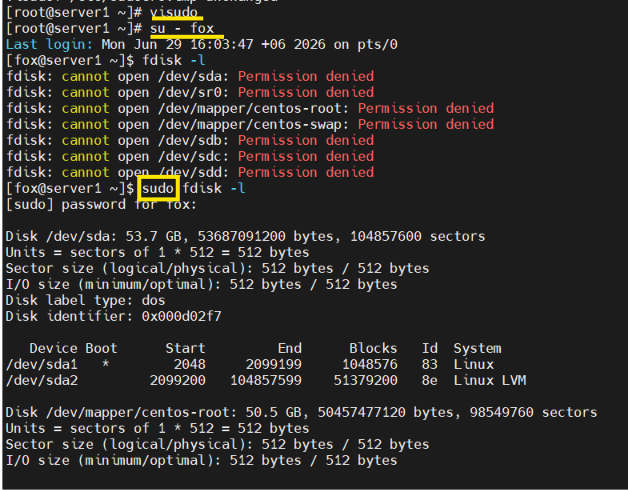The image size is (628, 490).
Task: Click 'Permission denied' on the /dev/sda line
Action: [306, 76]
